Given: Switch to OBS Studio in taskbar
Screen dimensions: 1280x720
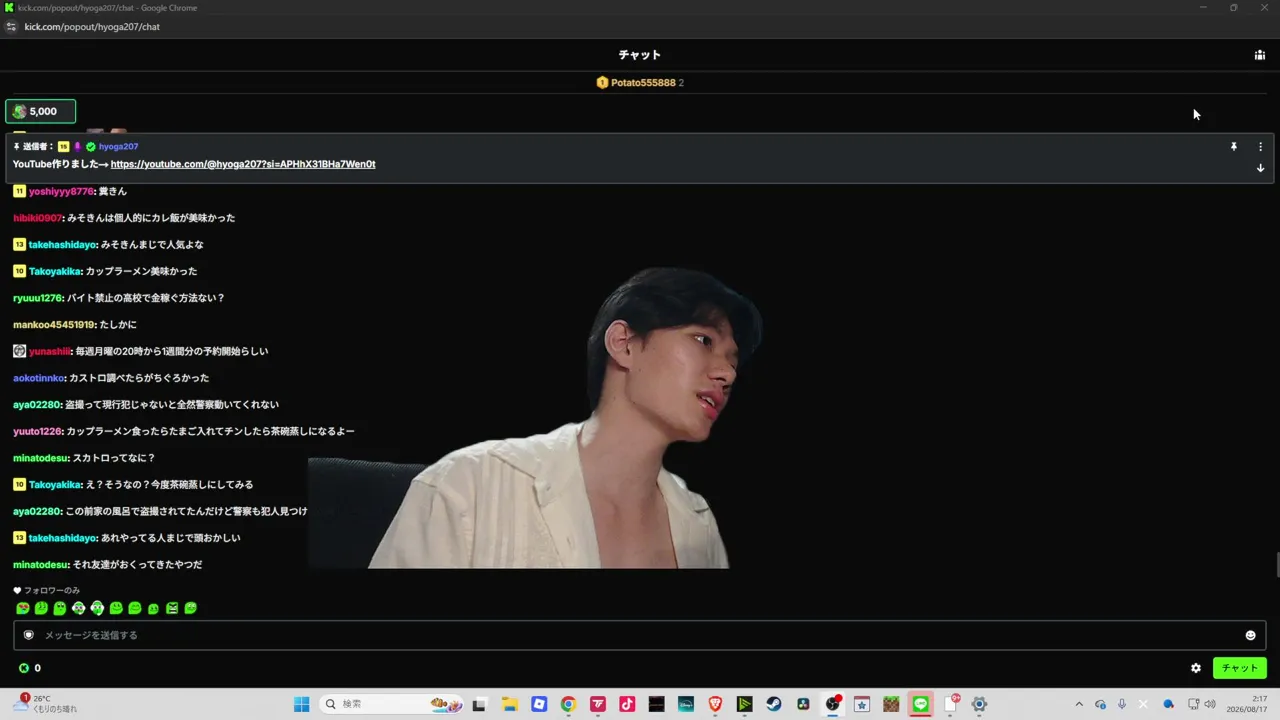Looking at the screenshot, I should point(833,704).
